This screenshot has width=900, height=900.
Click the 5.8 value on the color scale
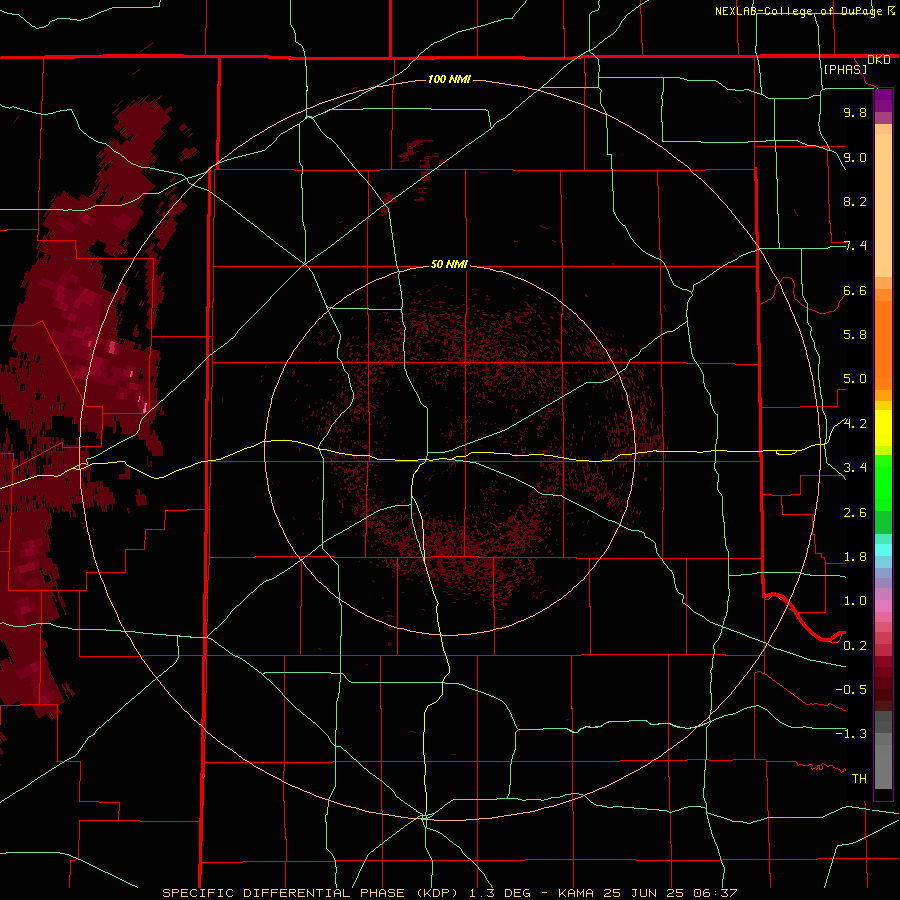(855, 335)
